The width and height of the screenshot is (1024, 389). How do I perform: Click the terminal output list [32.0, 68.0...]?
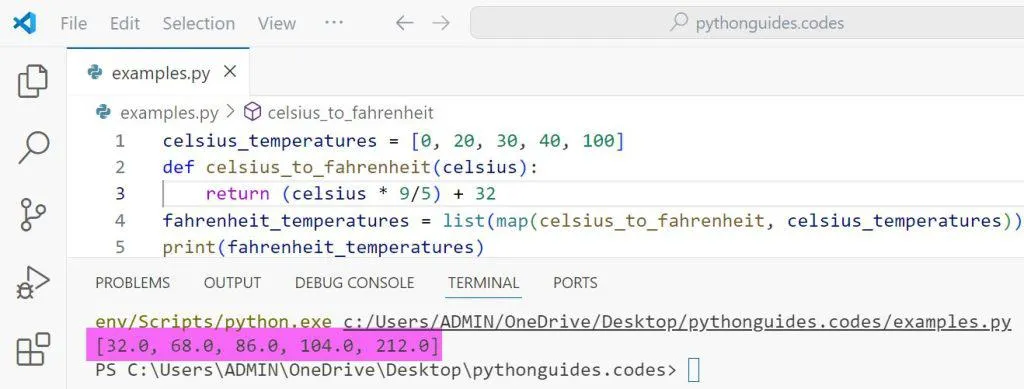pyautogui.click(x=268, y=345)
